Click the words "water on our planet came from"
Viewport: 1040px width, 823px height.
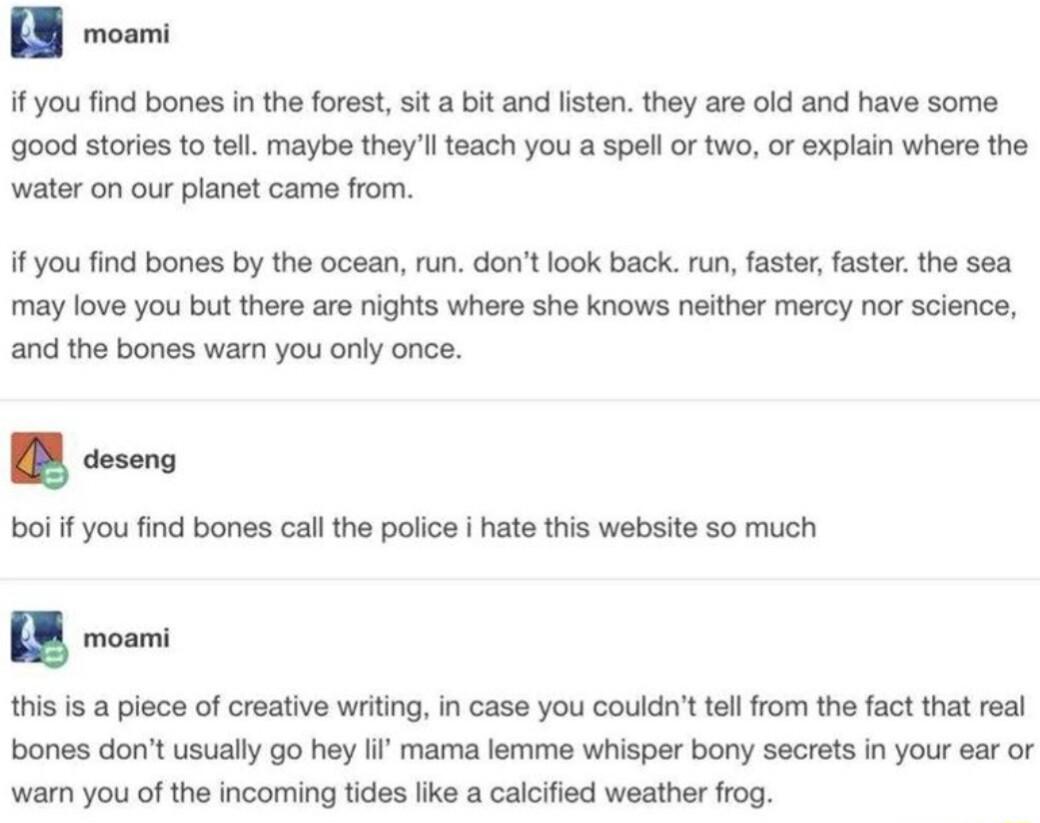(210, 189)
